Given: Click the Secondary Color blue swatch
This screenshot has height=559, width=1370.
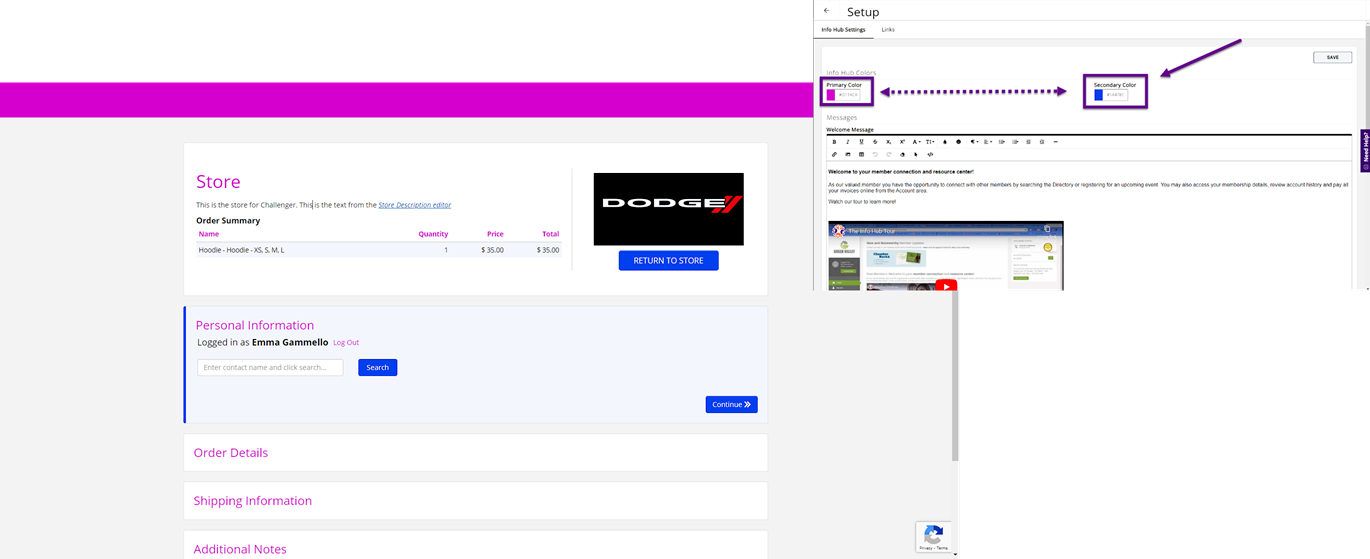Looking at the screenshot, I should pyautogui.click(x=1098, y=95).
